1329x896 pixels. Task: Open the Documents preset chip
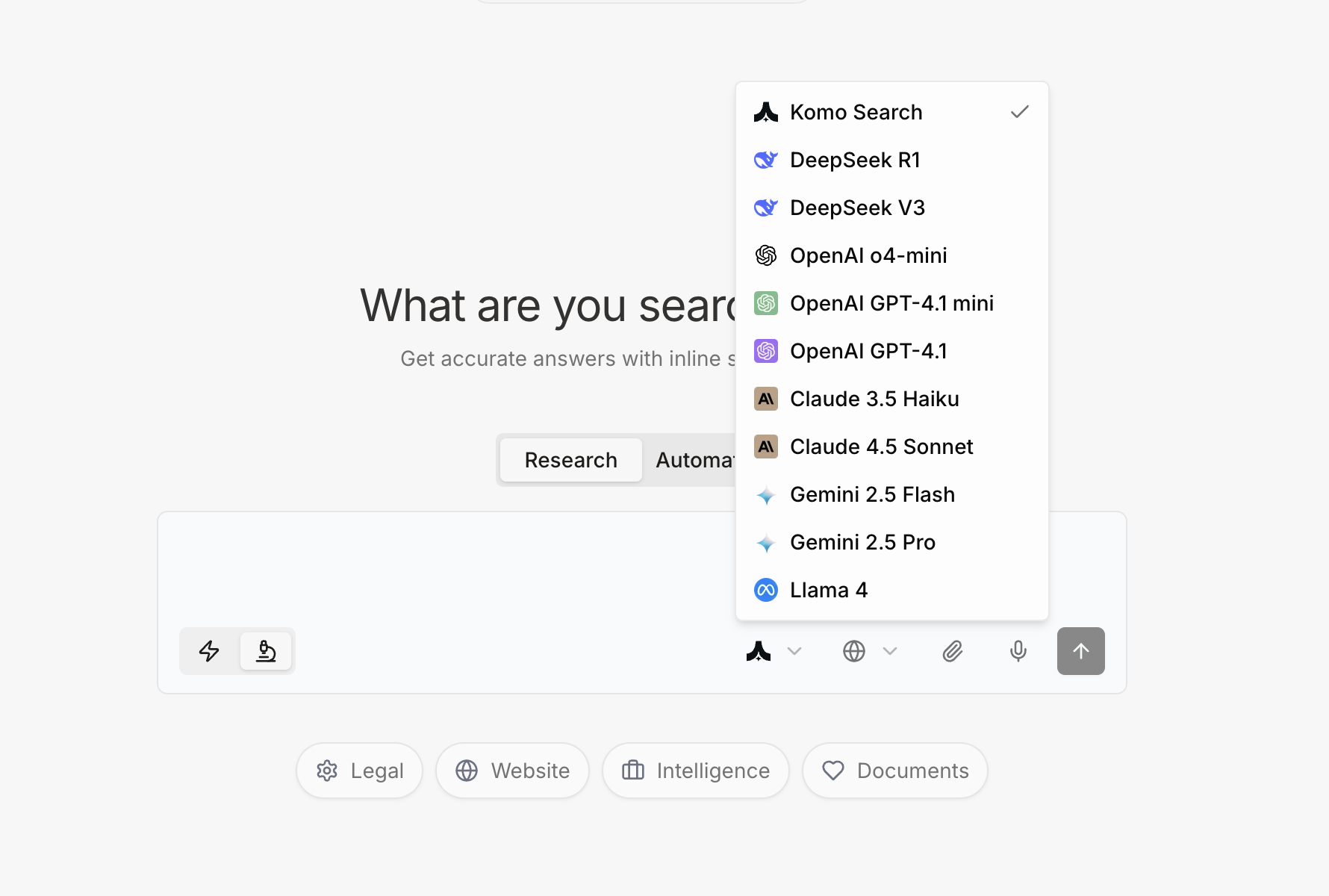(x=895, y=771)
